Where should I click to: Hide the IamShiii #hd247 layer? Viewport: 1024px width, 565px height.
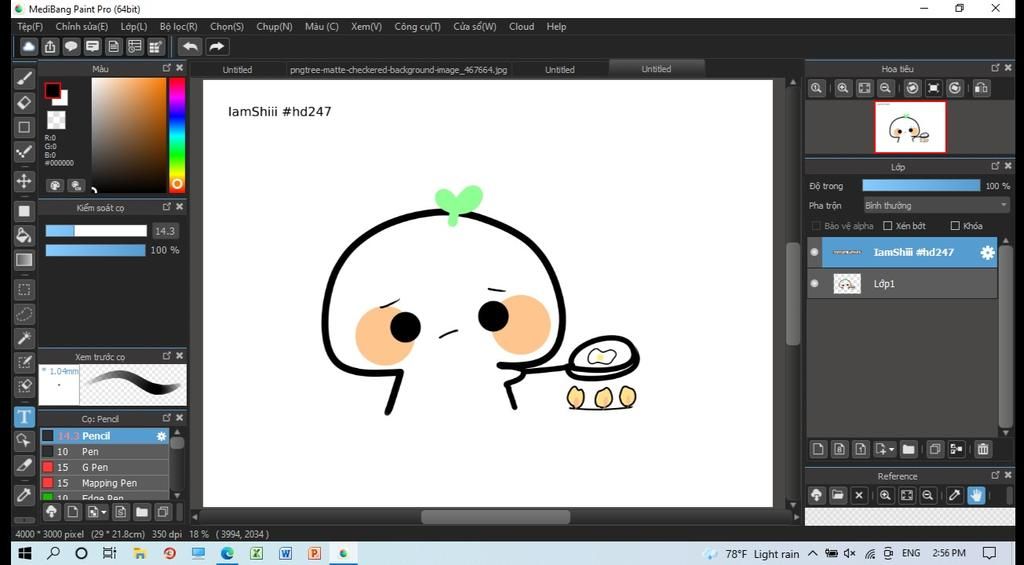pos(814,252)
